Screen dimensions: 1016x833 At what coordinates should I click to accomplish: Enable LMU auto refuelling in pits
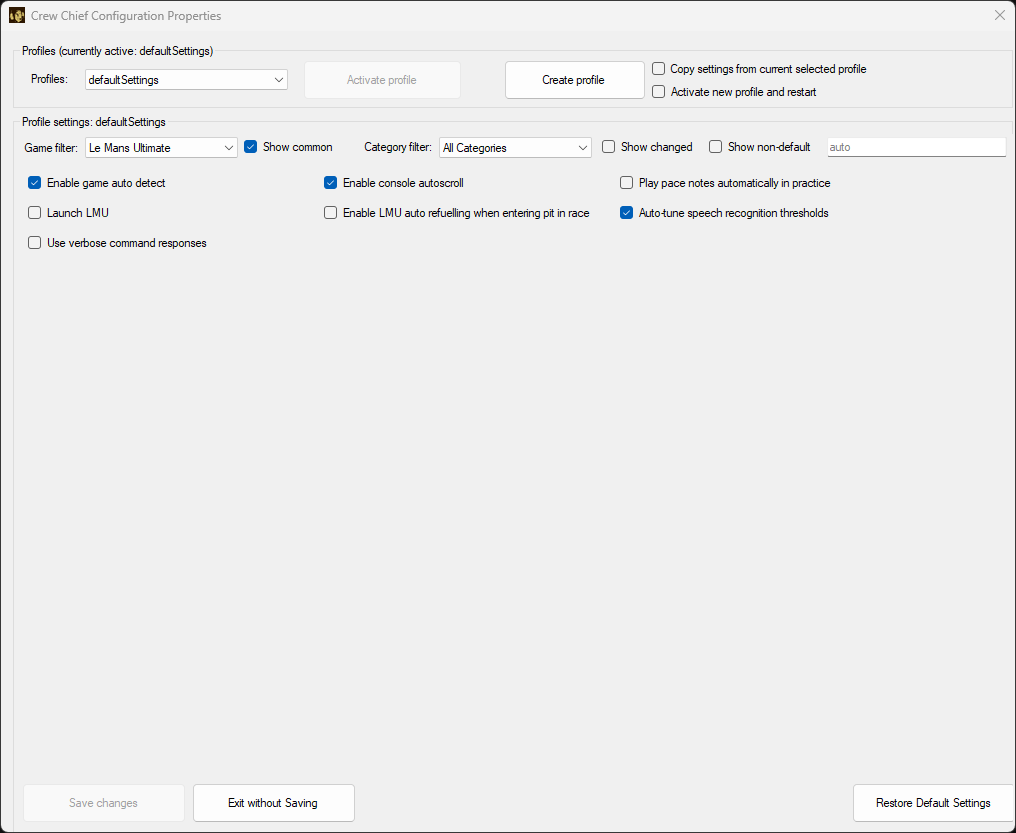point(330,212)
